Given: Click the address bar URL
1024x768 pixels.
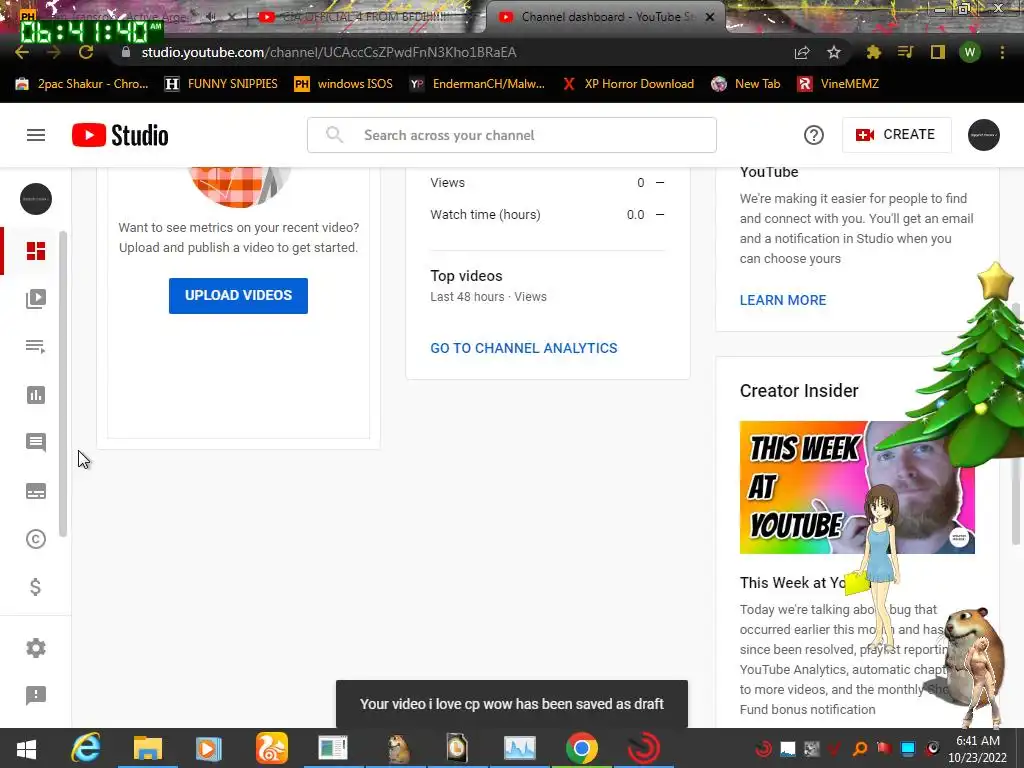Looking at the screenshot, I should (x=329, y=52).
